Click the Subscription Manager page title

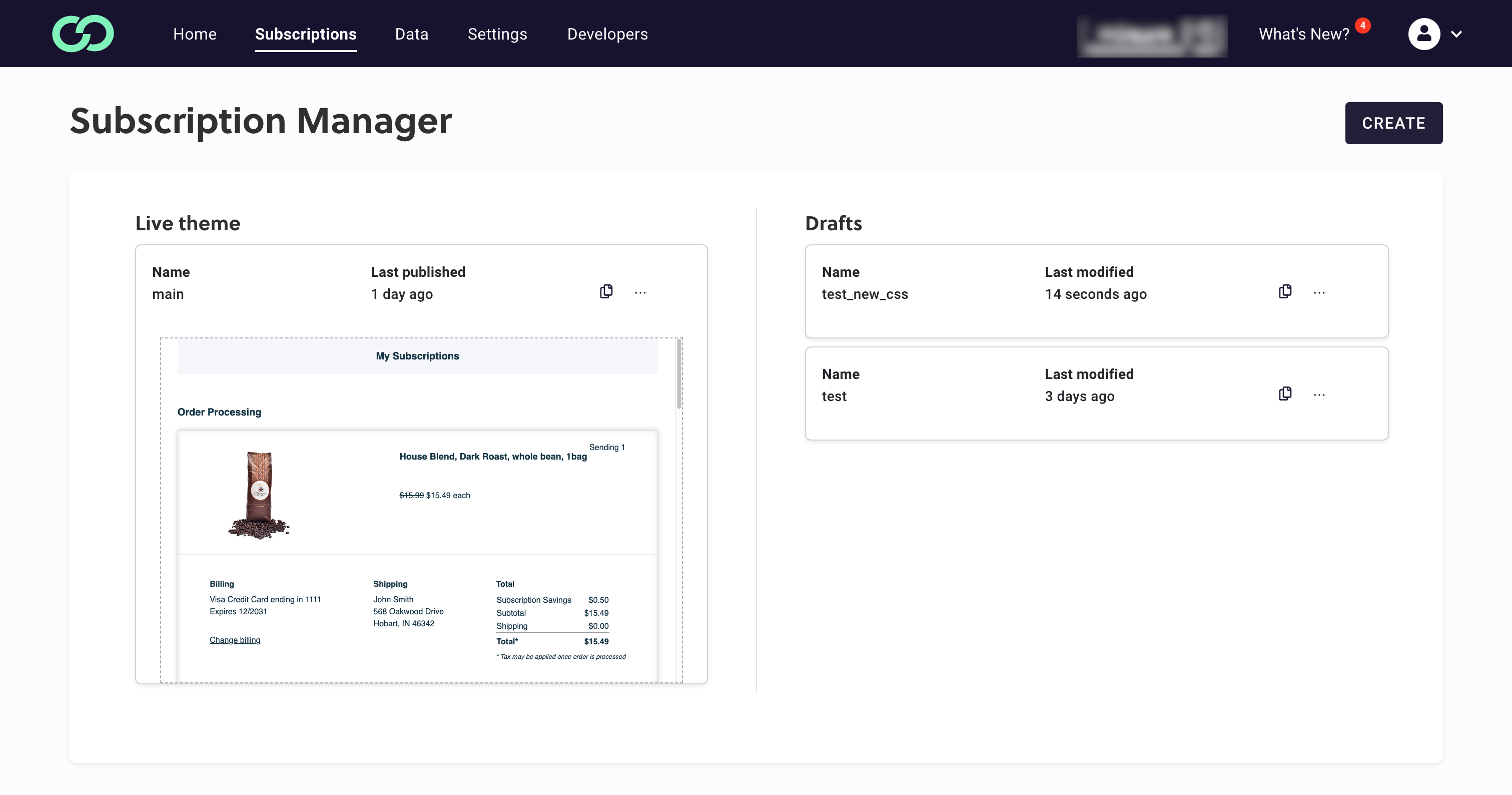(261, 122)
